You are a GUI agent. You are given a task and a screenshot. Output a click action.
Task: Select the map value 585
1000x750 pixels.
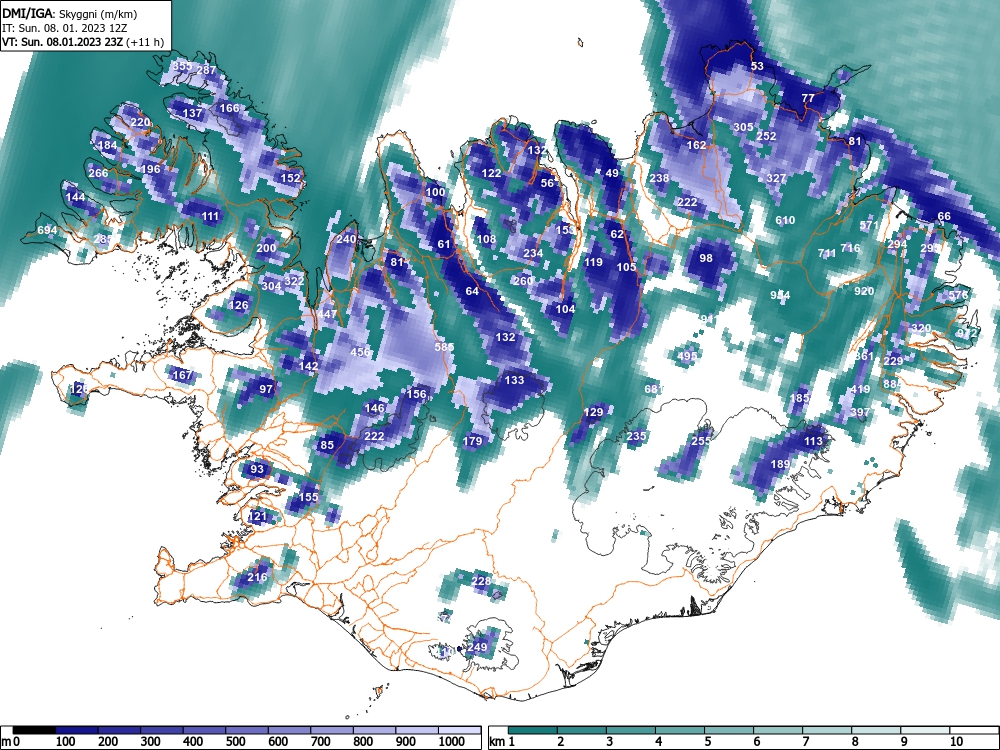point(444,347)
